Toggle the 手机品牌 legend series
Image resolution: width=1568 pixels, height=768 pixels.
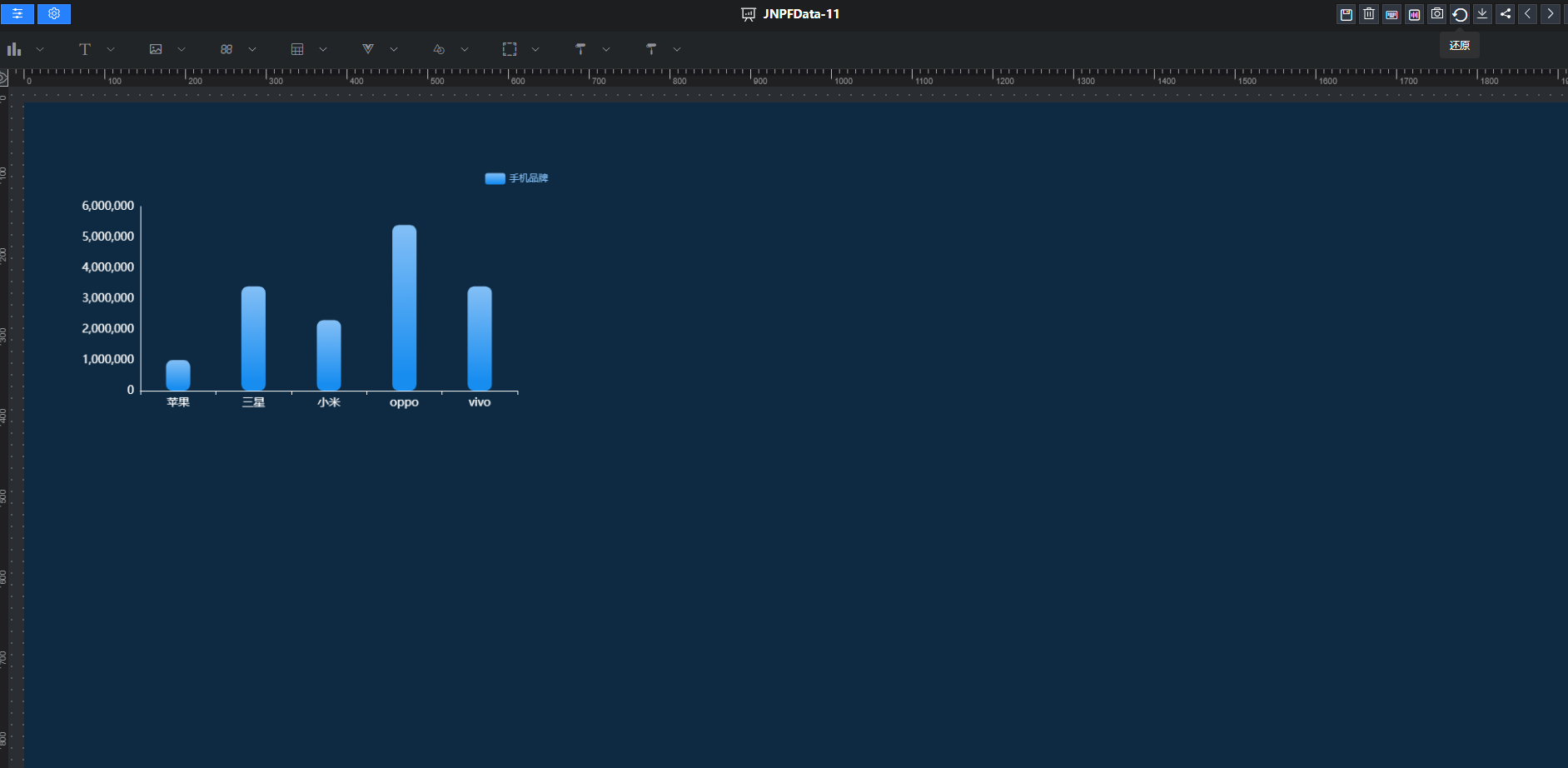pos(516,178)
